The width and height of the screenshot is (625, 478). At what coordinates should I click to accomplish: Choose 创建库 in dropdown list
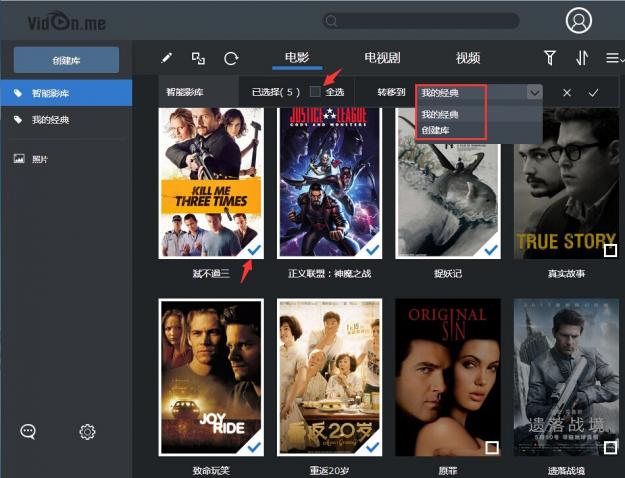coord(479,130)
